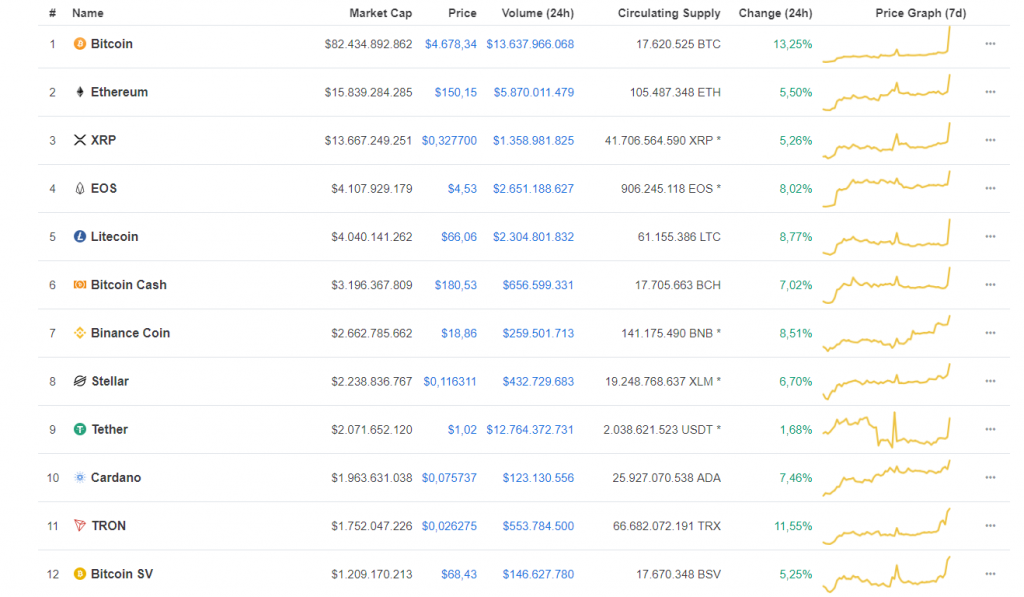
Task: Click the EOS logo icon
Action: click(80, 189)
